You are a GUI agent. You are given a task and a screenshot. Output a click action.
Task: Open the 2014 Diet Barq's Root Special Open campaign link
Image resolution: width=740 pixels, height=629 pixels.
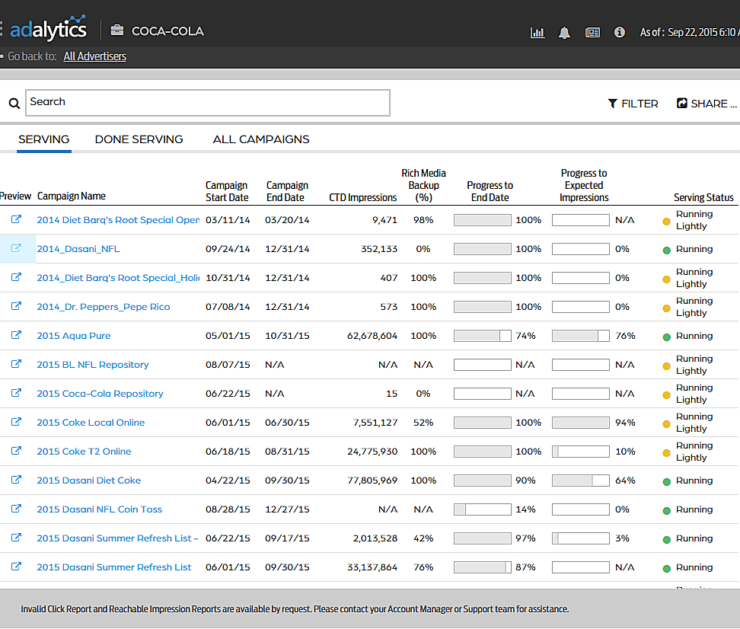(x=118, y=220)
